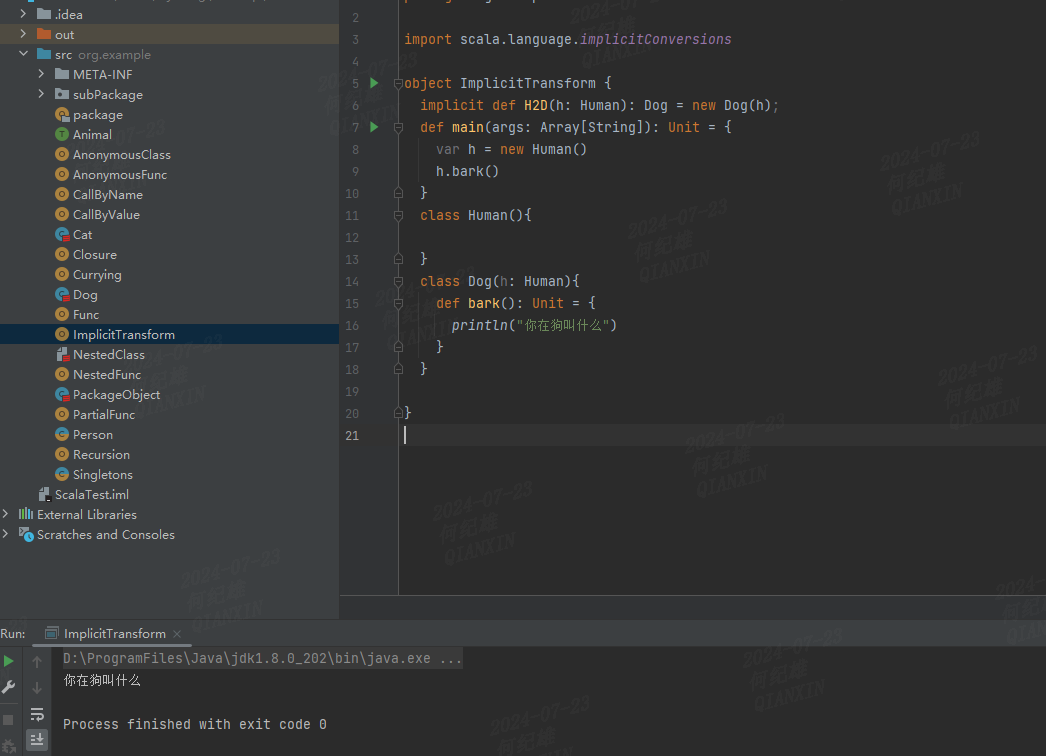The image size is (1046, 756).
Task: Close the ImplicitTransform run tab
Action: pos(177,634)
